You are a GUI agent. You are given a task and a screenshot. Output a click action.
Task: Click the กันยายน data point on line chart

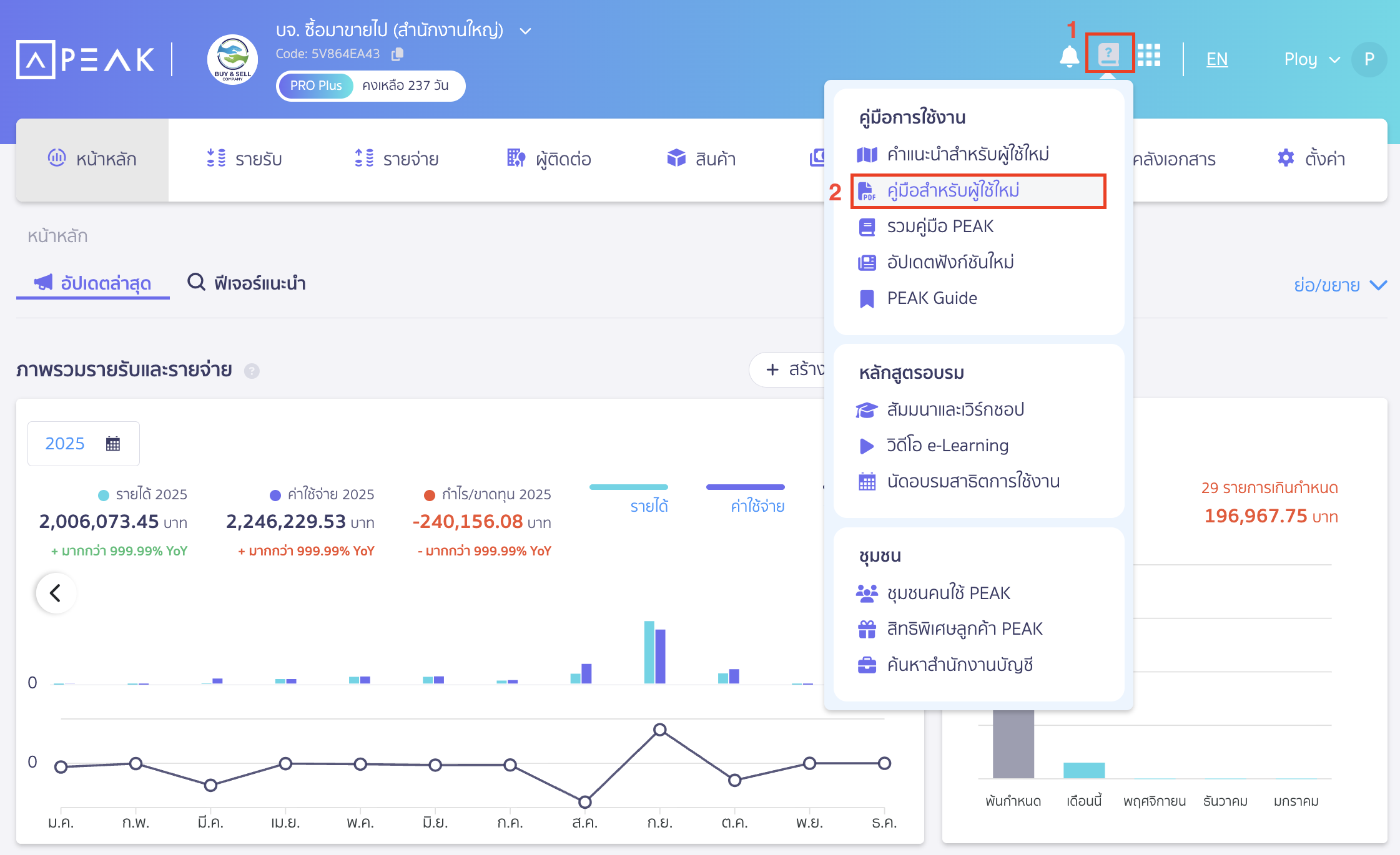tap(660, 730)
